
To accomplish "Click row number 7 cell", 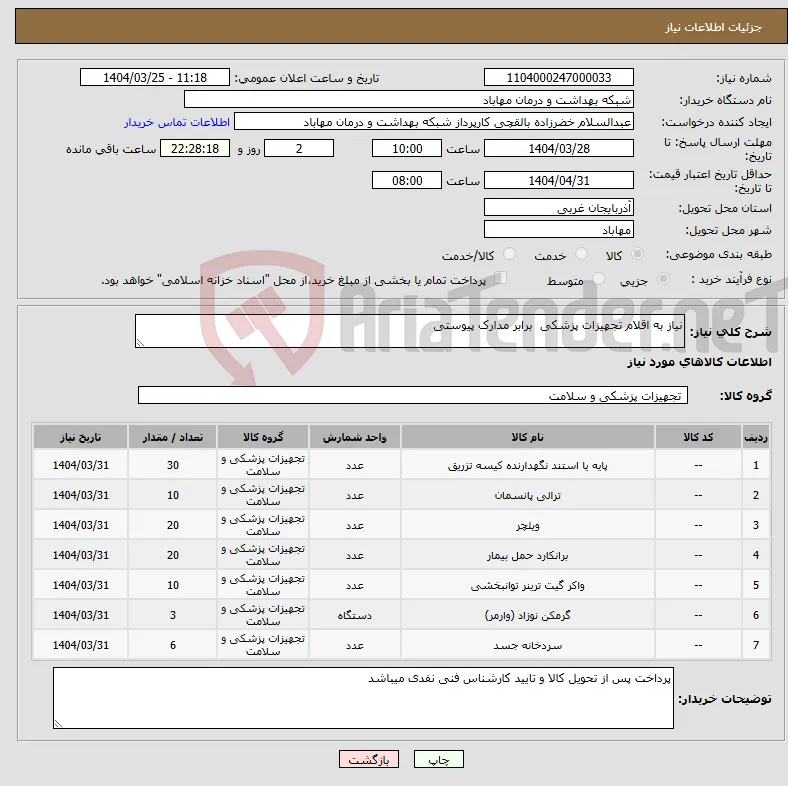I will pos(755,645).
